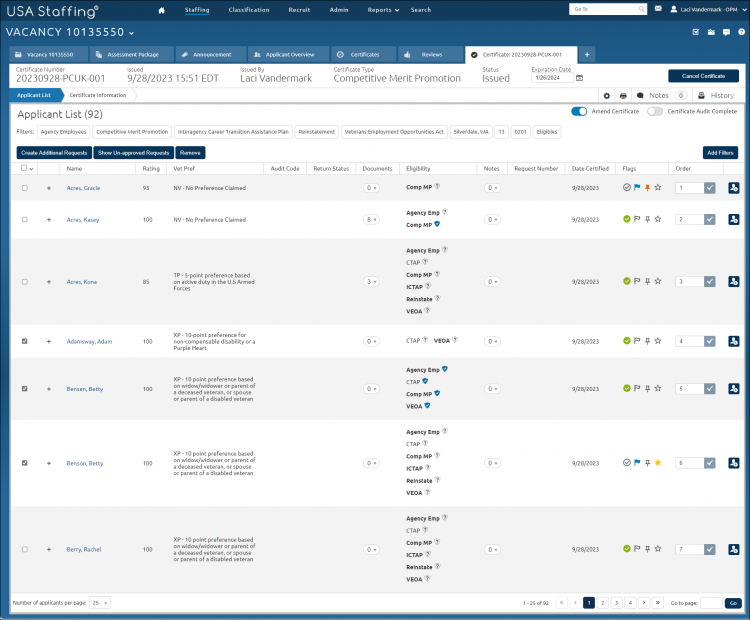Open applicant record icon for Berry, Rachel
750x620 pixels.
[734, 549]
